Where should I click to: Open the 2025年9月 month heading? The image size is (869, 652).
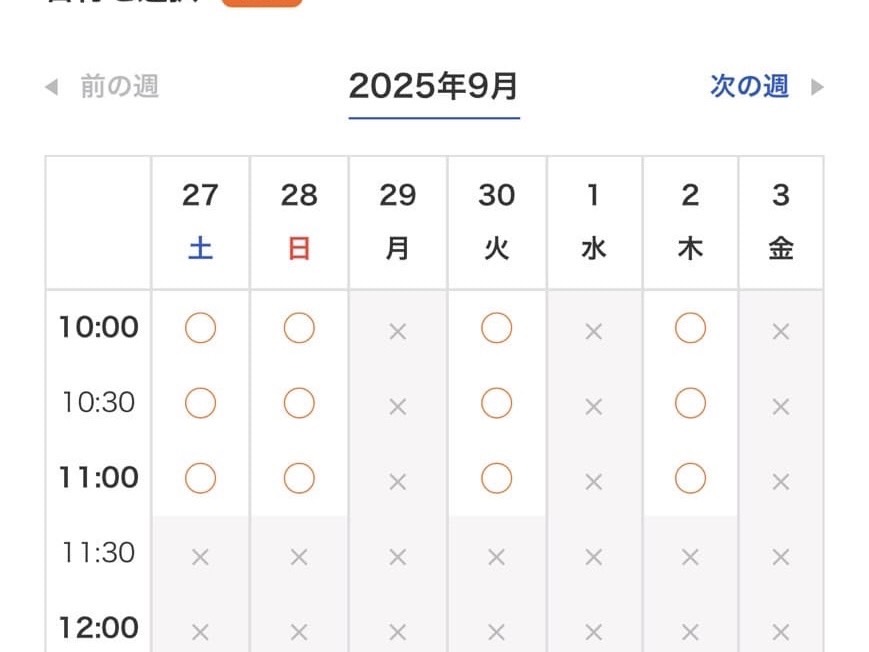434,87
